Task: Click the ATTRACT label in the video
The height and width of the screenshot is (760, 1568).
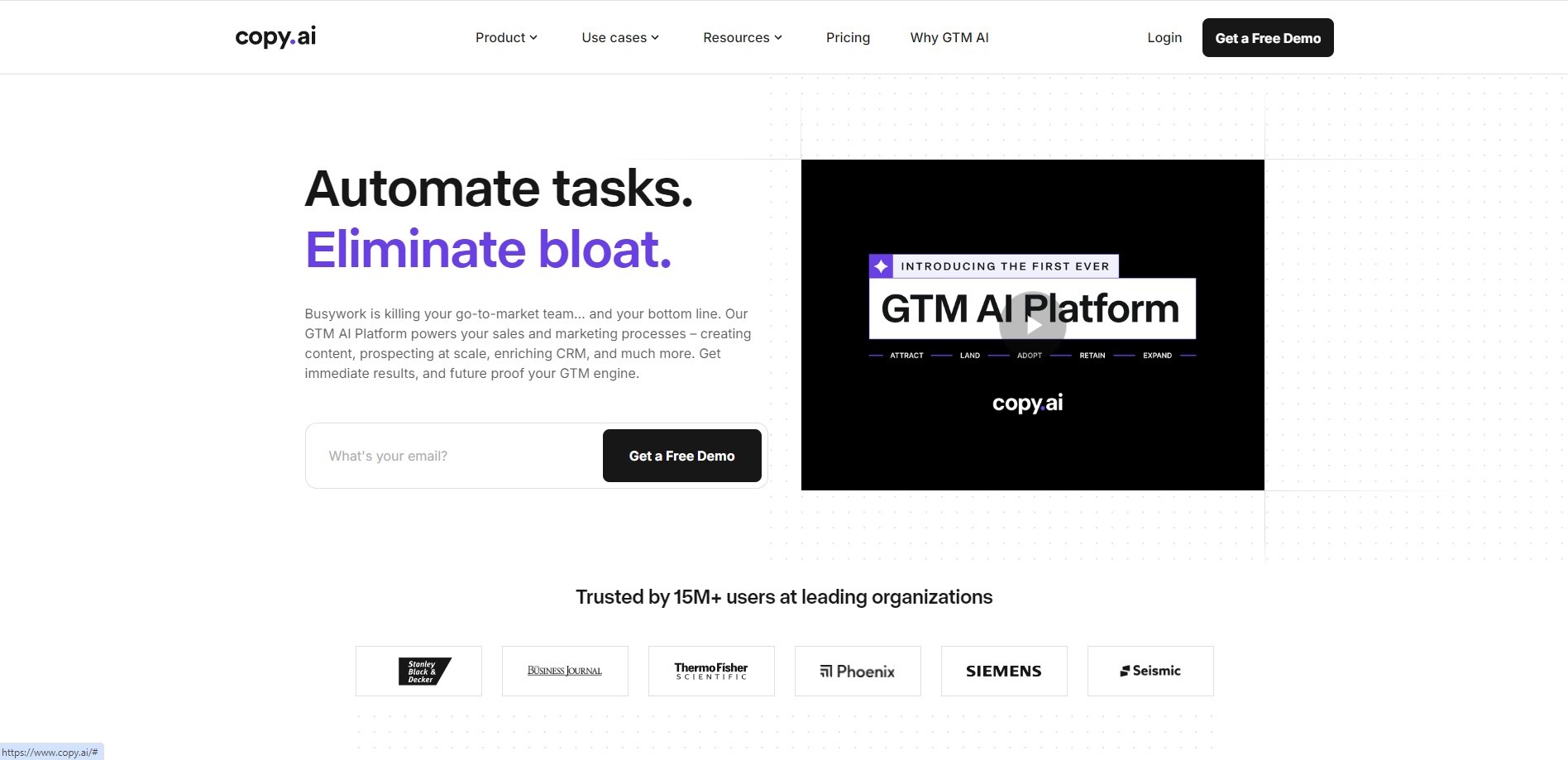Action: coord(906,356)
